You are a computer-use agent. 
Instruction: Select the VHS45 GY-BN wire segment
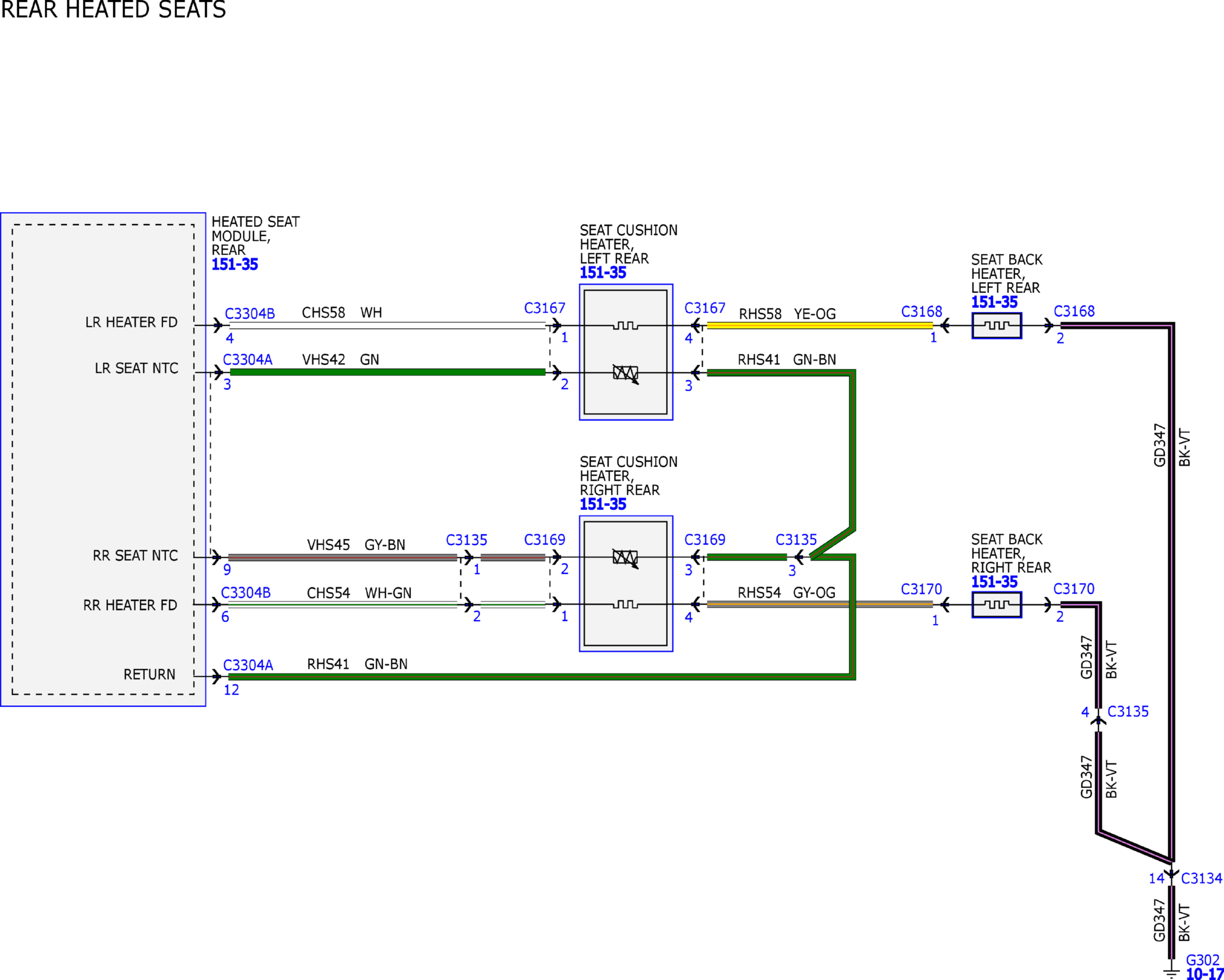342,557
